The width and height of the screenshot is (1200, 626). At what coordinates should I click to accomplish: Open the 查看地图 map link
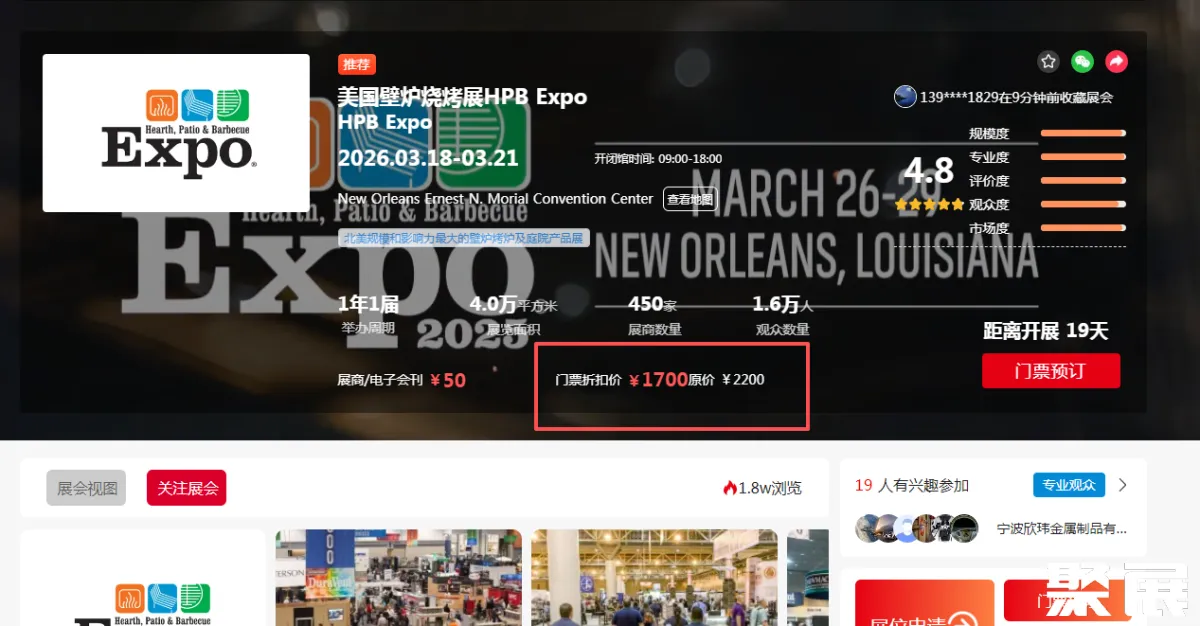coord(690,199)
